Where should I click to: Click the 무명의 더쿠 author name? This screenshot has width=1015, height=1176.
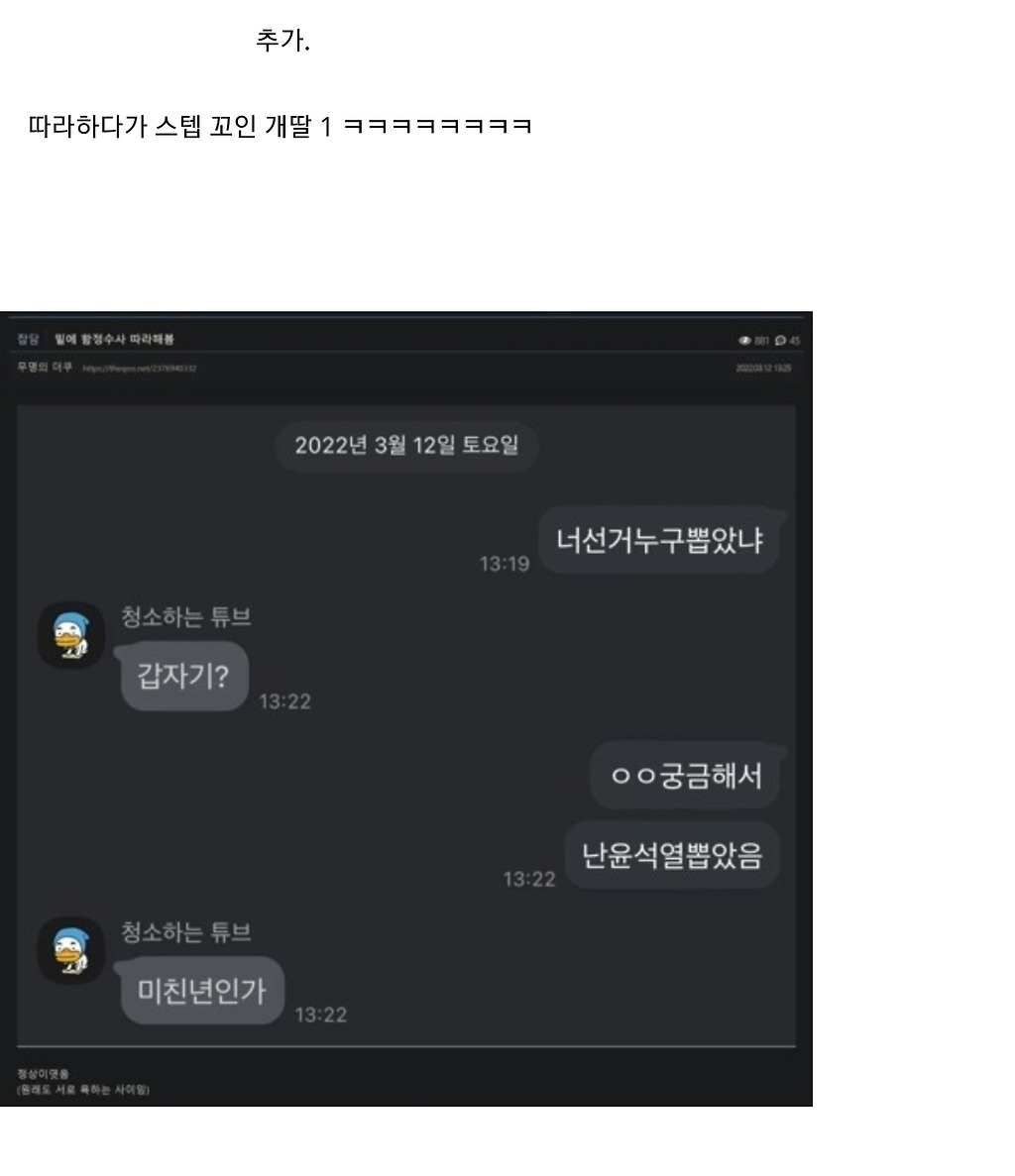[x=45, y=367]
